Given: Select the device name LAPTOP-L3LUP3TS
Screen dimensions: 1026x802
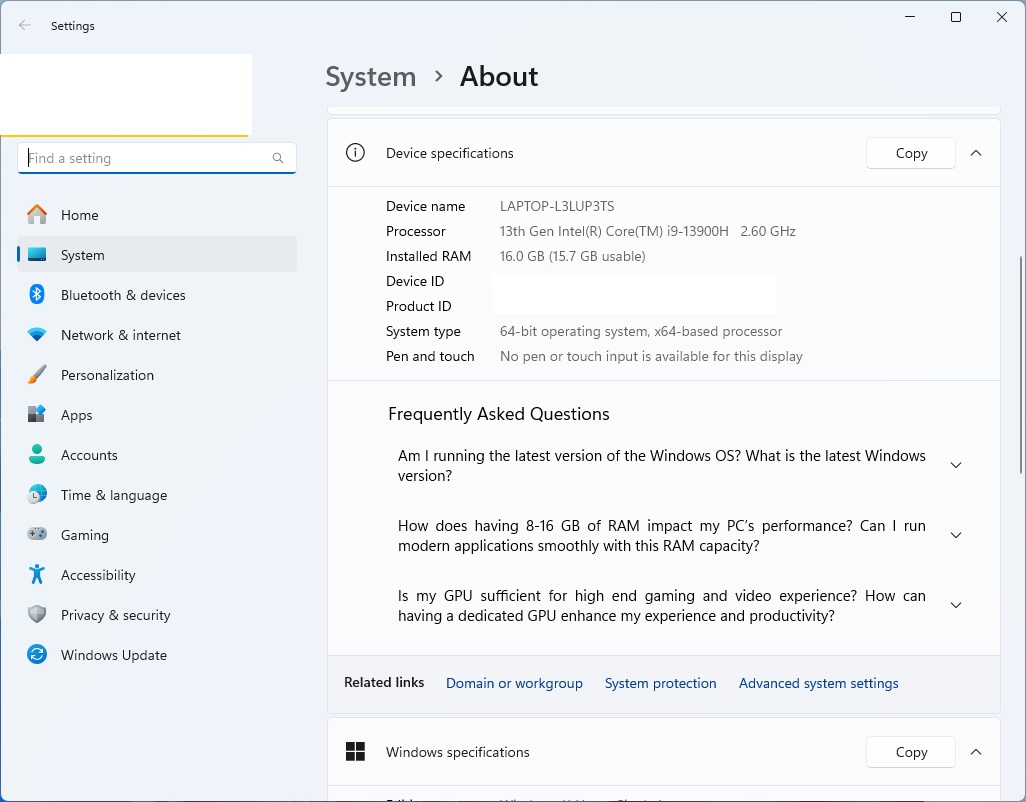Looking at the screenshot, I should point(557,206).
